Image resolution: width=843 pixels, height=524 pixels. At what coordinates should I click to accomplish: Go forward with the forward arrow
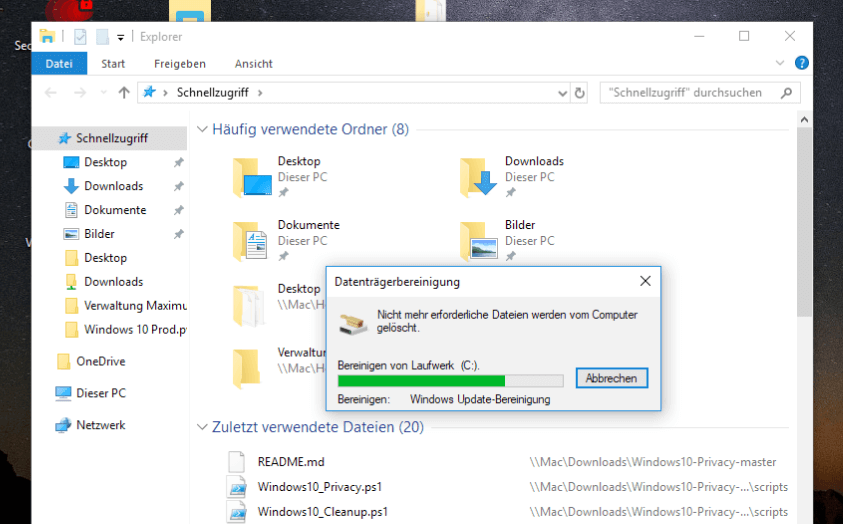pyautogui.click(x=80, y=92)
